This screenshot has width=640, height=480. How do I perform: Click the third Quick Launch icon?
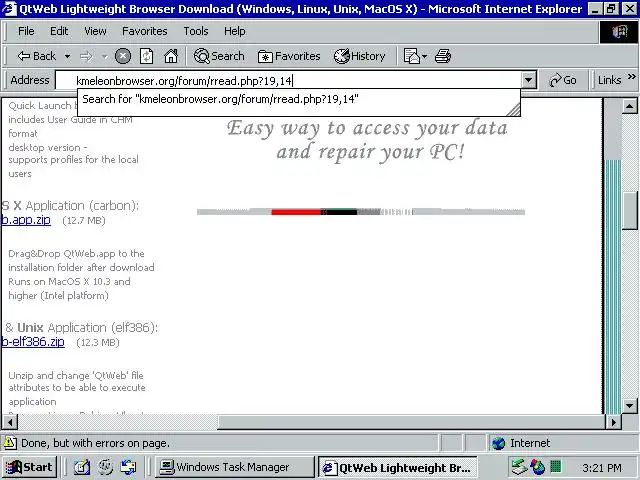[129, 467]
